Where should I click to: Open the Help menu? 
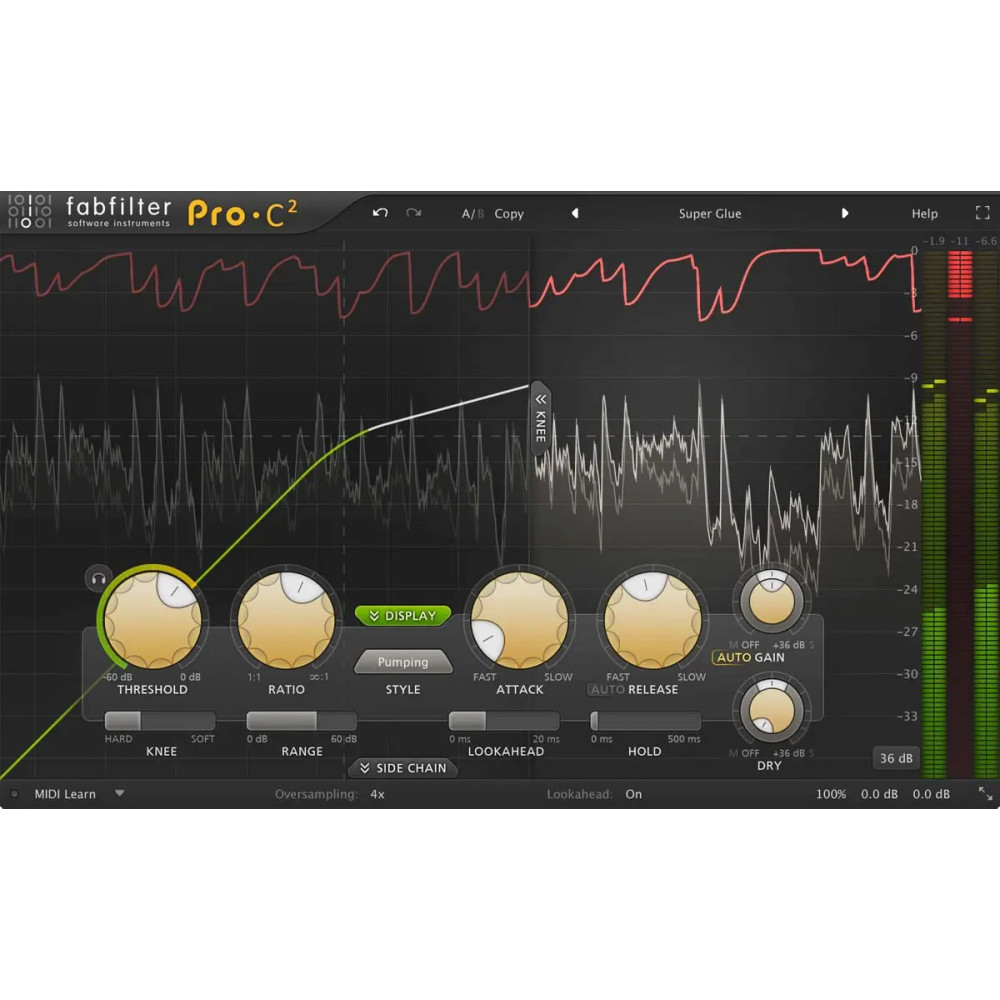[x=924, y=213]
